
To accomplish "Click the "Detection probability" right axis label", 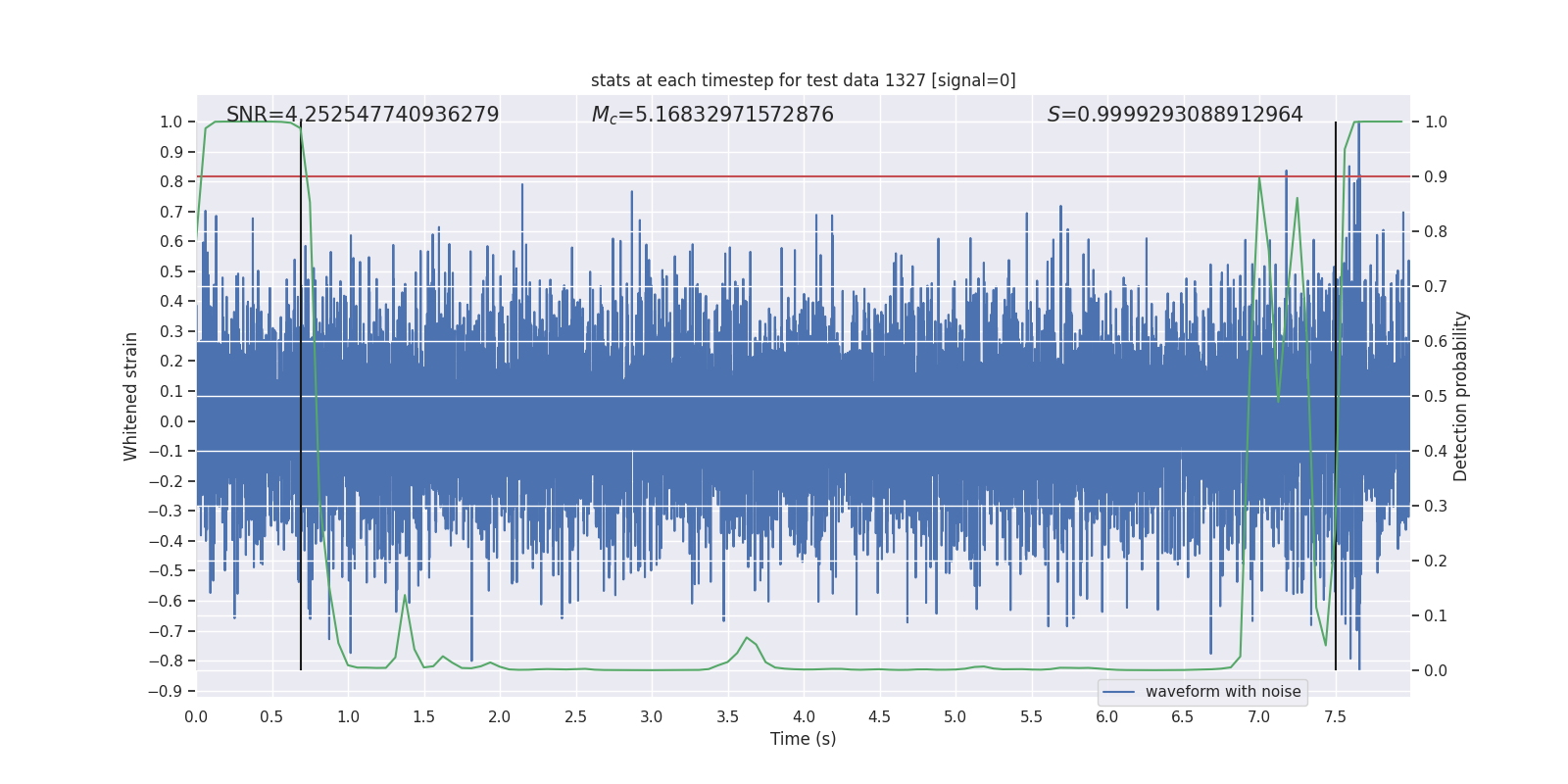I will (x=1461, y=396).
